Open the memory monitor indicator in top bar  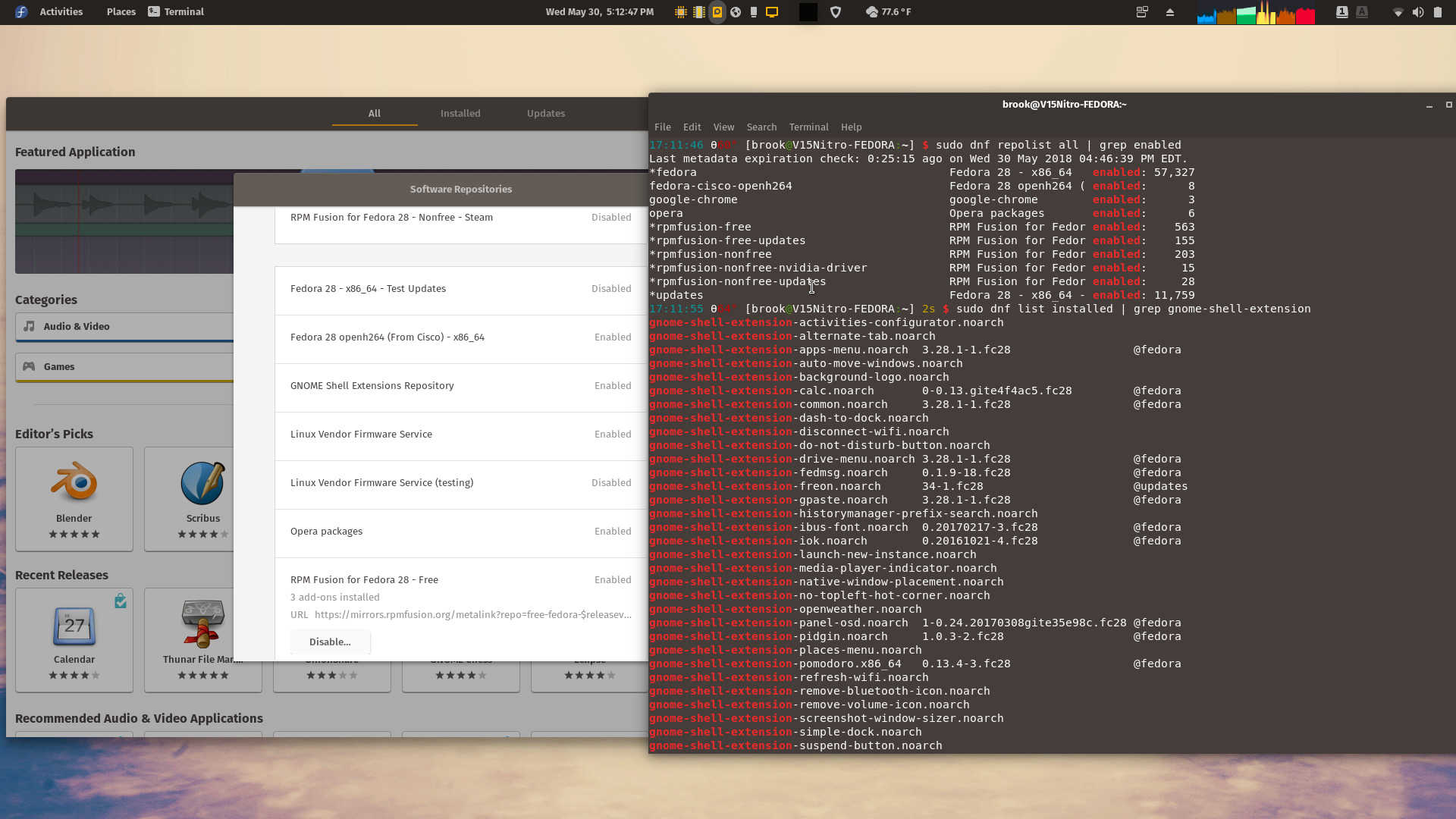coord(698,11)
